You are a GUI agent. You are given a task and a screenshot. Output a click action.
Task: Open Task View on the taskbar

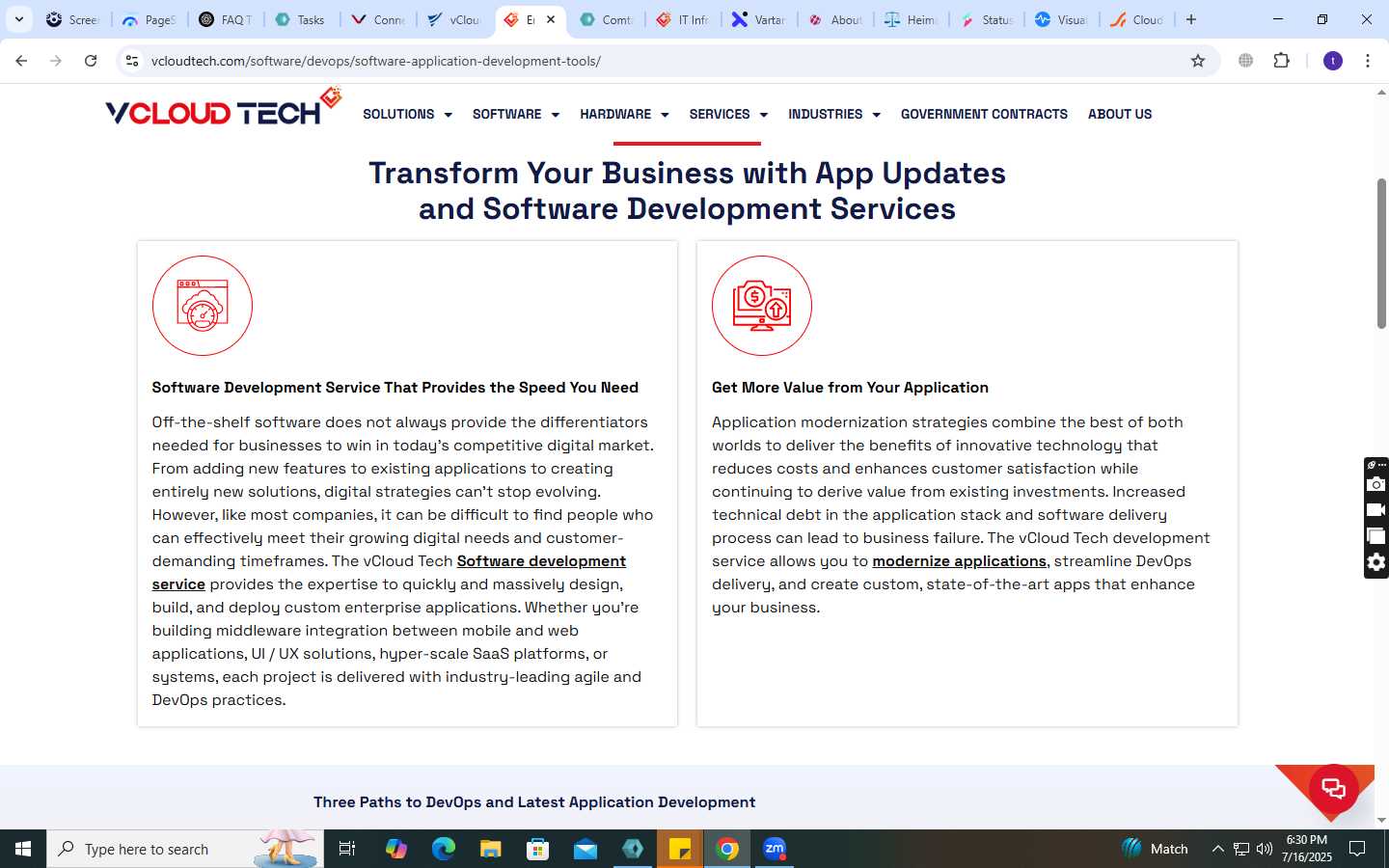click(347, 849)
